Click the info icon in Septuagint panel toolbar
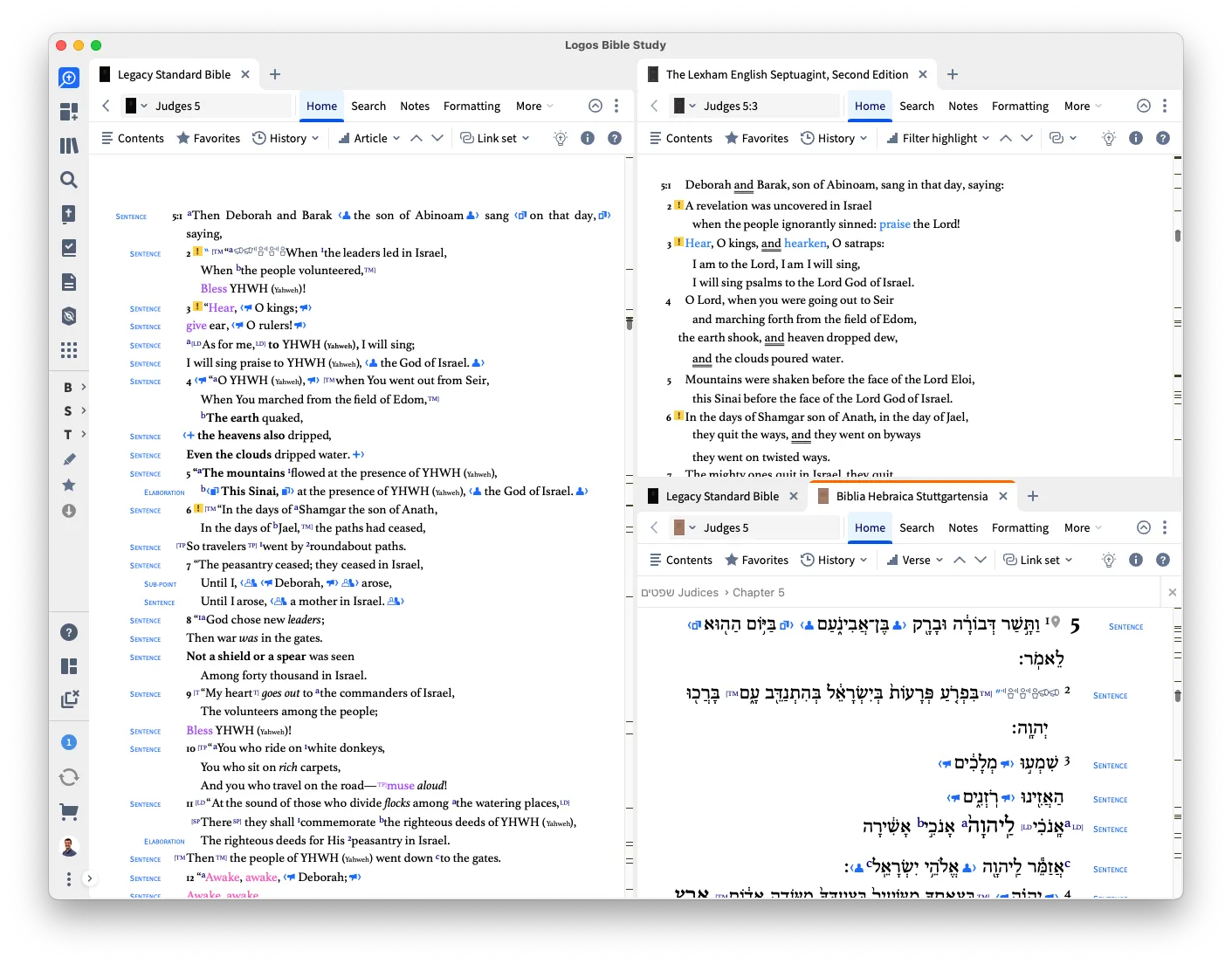Image resolution: width=1232 pixels, height=964 pixels. pyautogui.click(x=1136, y=138)
